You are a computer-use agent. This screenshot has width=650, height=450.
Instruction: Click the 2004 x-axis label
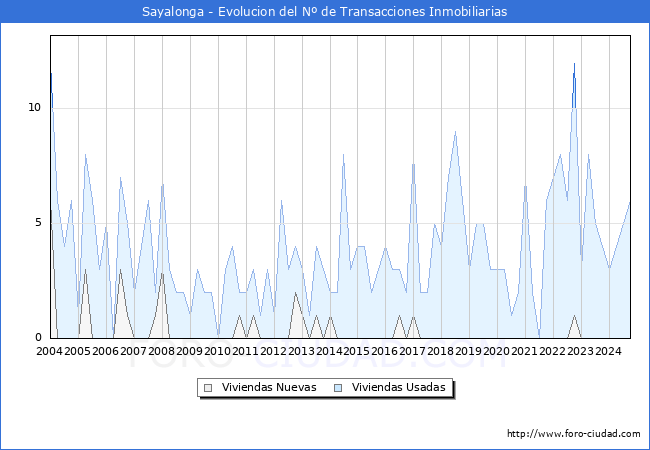point(49,351)
